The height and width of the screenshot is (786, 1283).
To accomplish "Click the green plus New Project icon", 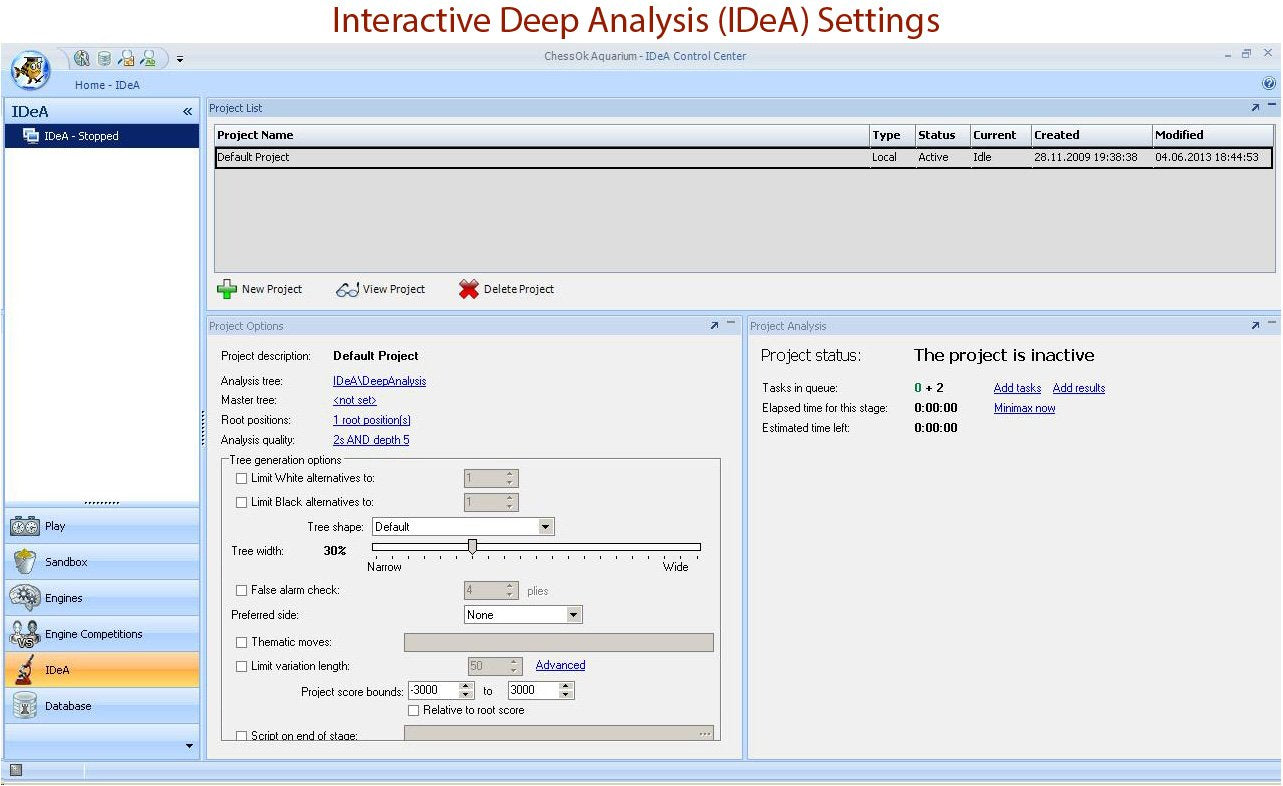I will (x=227, y=289).
